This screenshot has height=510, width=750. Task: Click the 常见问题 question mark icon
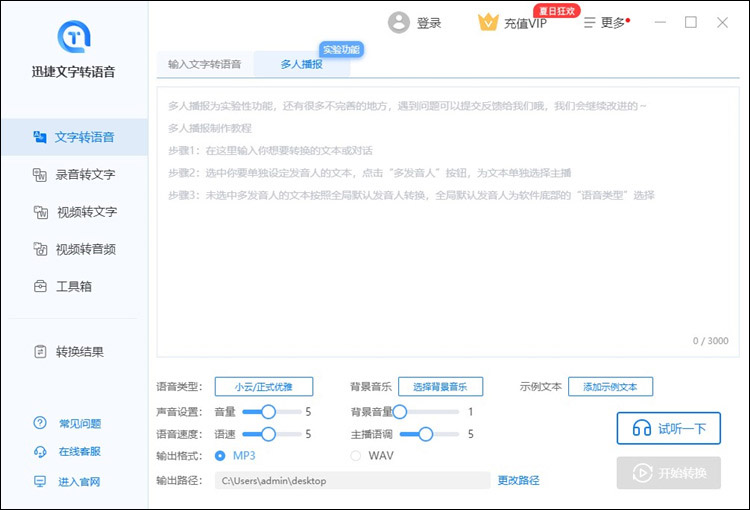click(x=40, y=423)
